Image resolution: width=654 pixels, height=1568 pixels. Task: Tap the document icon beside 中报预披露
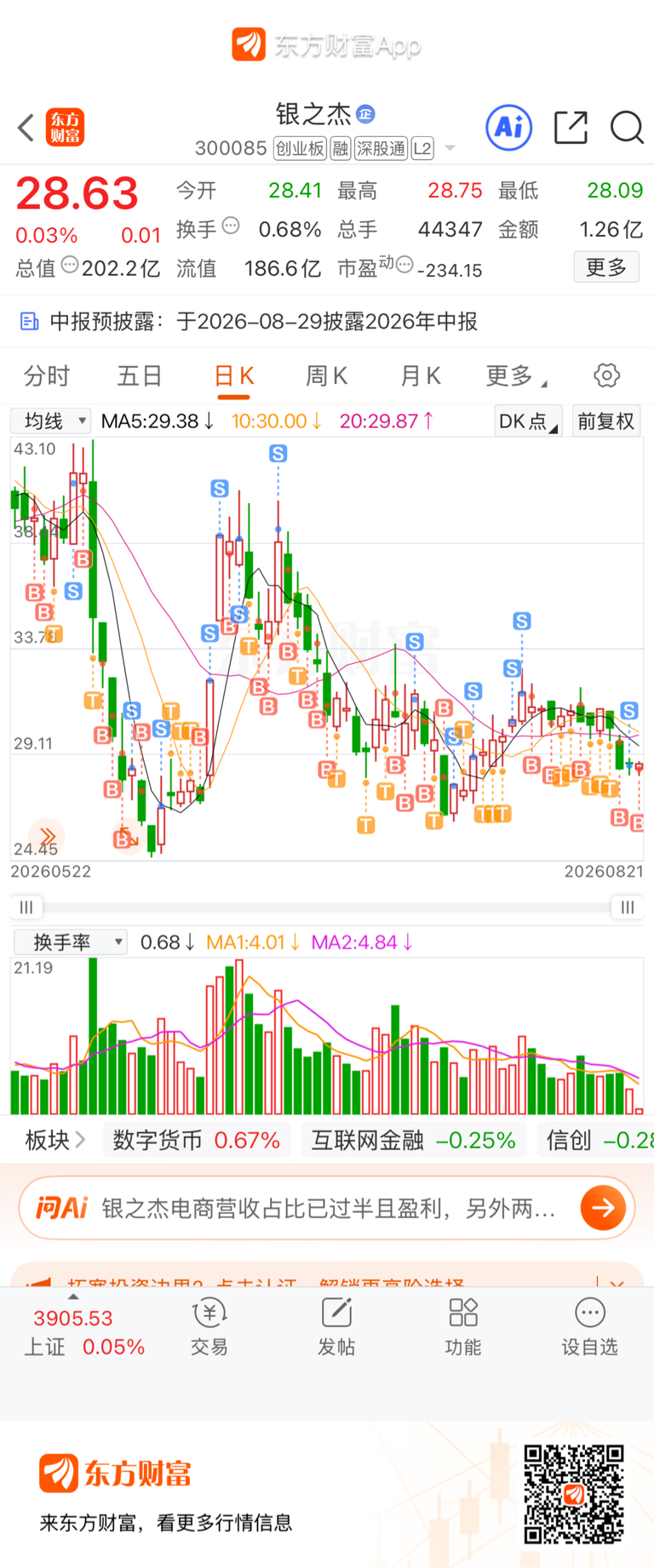pos(30,321)
